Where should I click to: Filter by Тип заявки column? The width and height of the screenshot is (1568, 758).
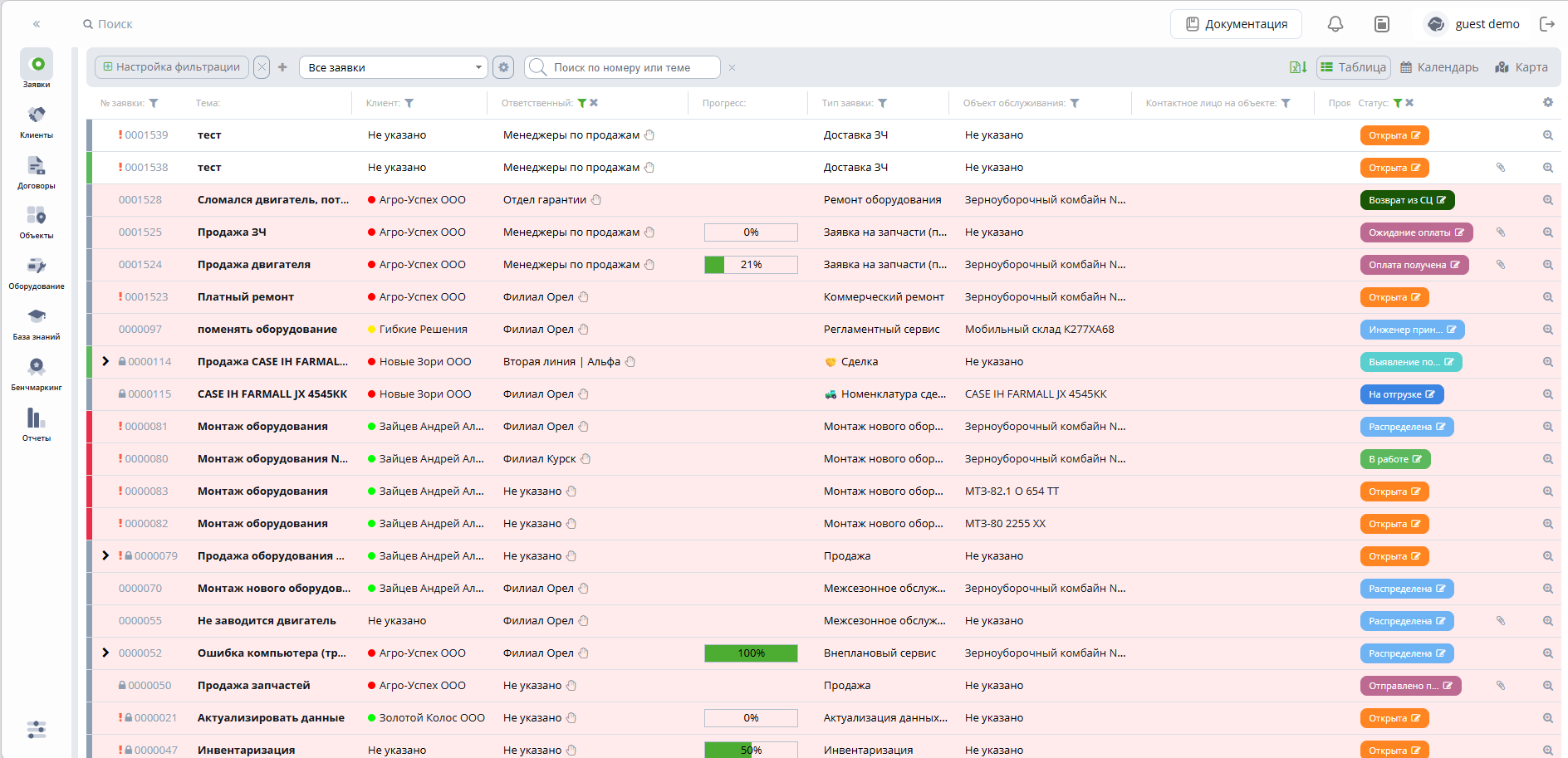[x=883, y=104]
